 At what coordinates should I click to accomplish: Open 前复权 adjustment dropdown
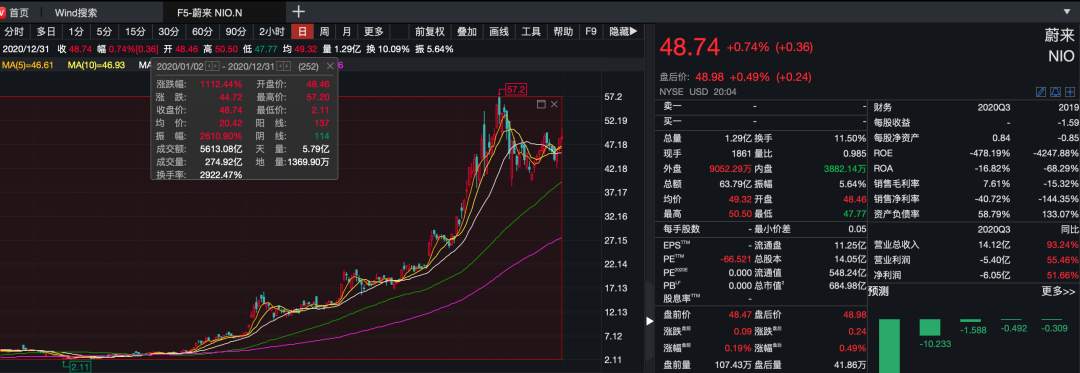point(430,32)
